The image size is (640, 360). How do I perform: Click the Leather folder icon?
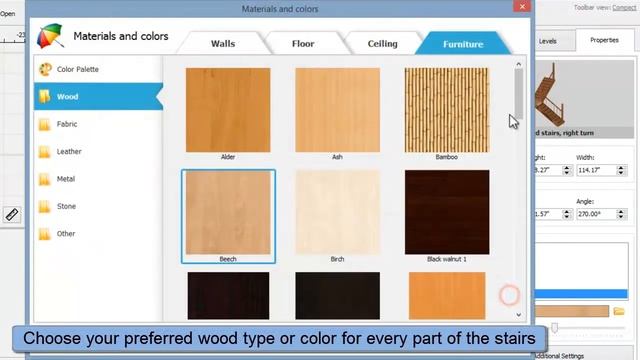click(x=44, y=151)
